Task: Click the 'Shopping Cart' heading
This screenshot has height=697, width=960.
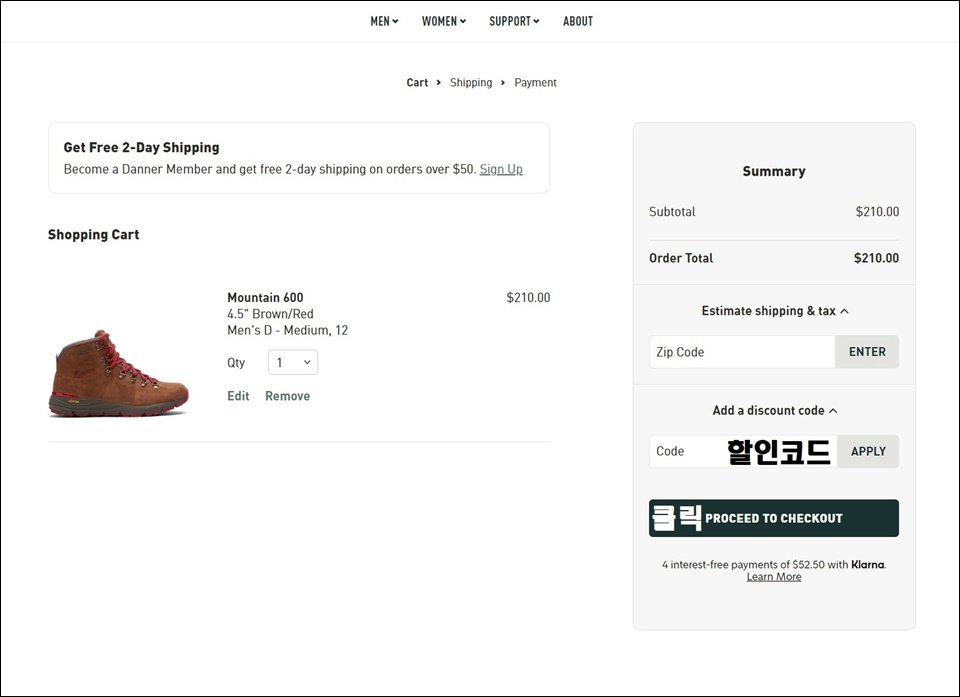Action: point(94,235)
